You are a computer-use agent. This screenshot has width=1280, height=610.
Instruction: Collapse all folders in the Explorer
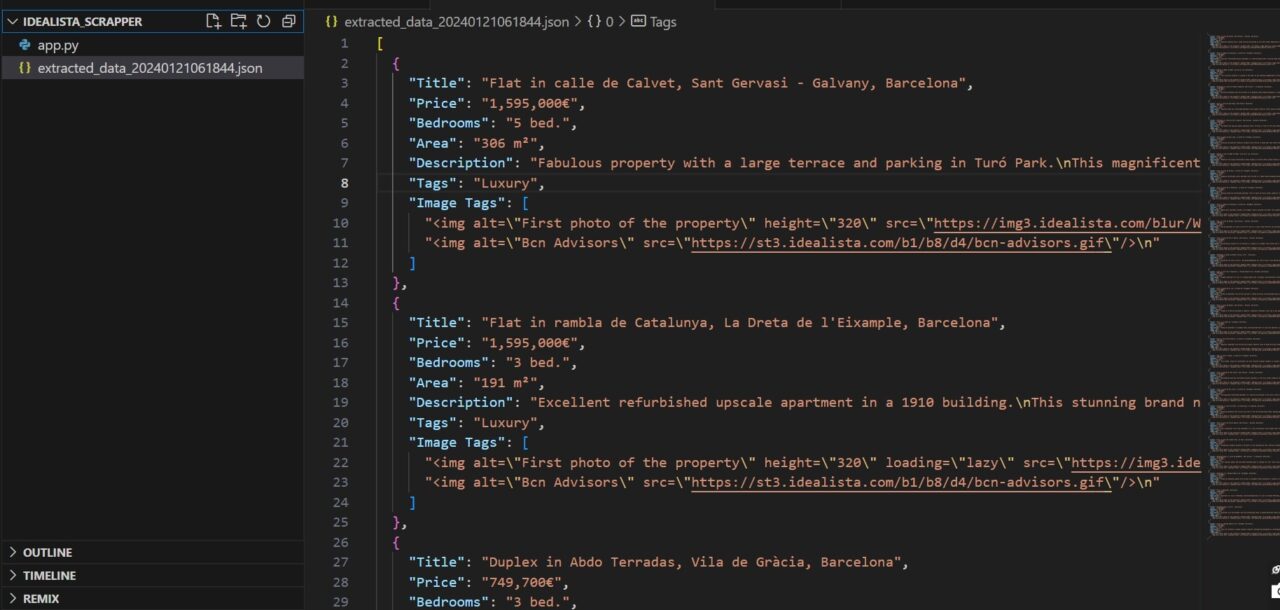(288, 21)
